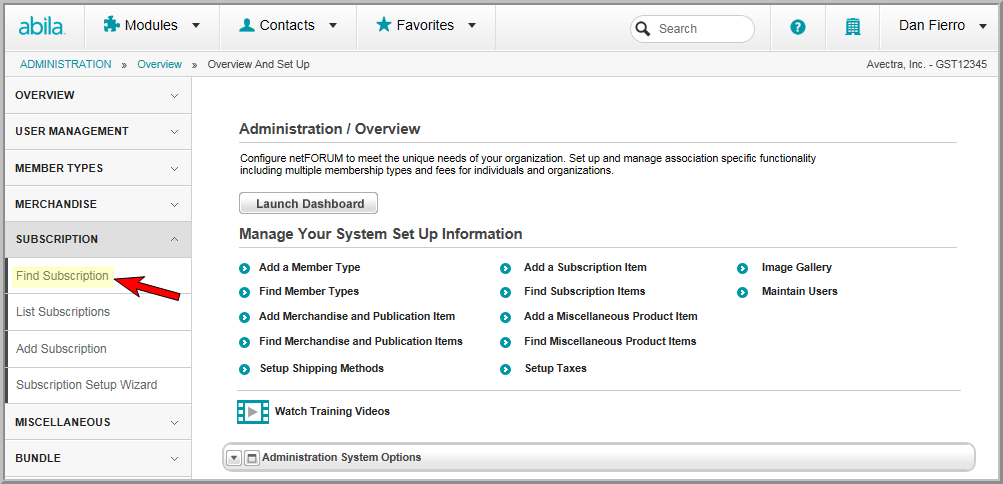This screenshot has width=1003, height=484.
Task: Click the Launch Dashboard button
Action: coord(308,203)
